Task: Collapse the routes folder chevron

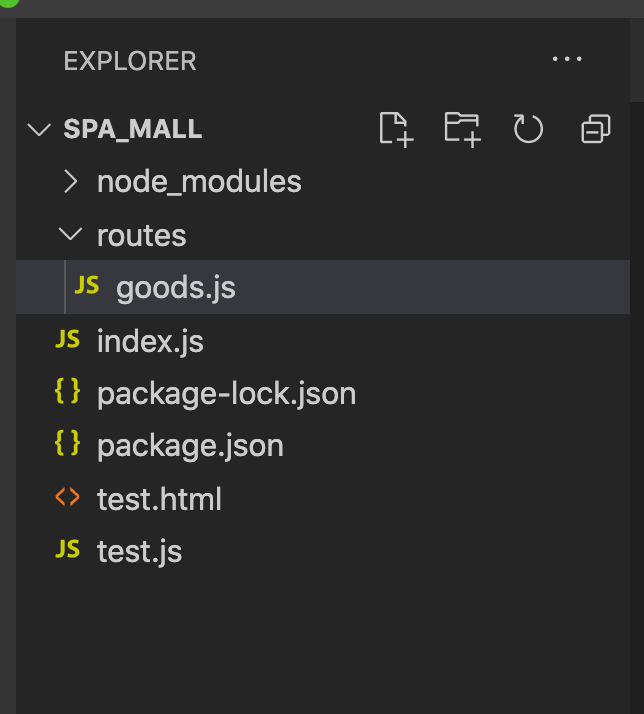Action: [x=70, y=235]
